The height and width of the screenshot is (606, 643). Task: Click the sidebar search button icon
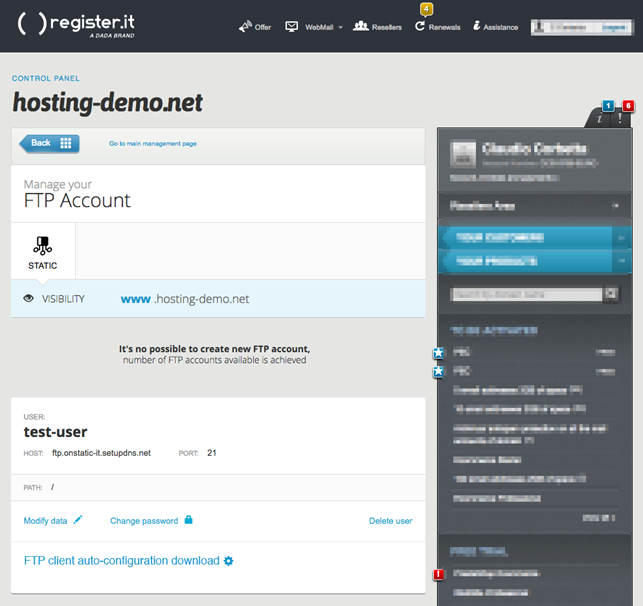611,294
